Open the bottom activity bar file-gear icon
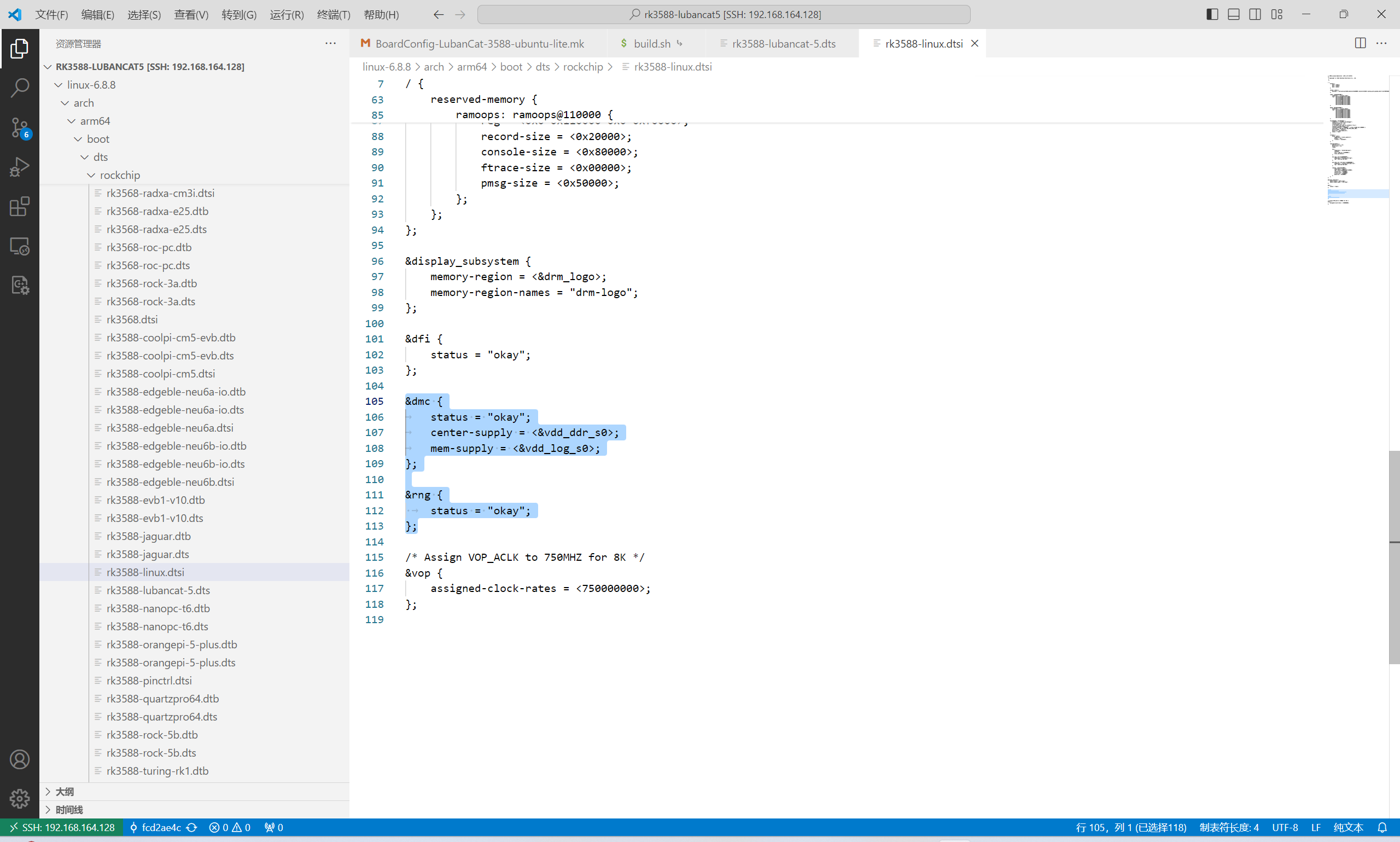 (19, 286)
